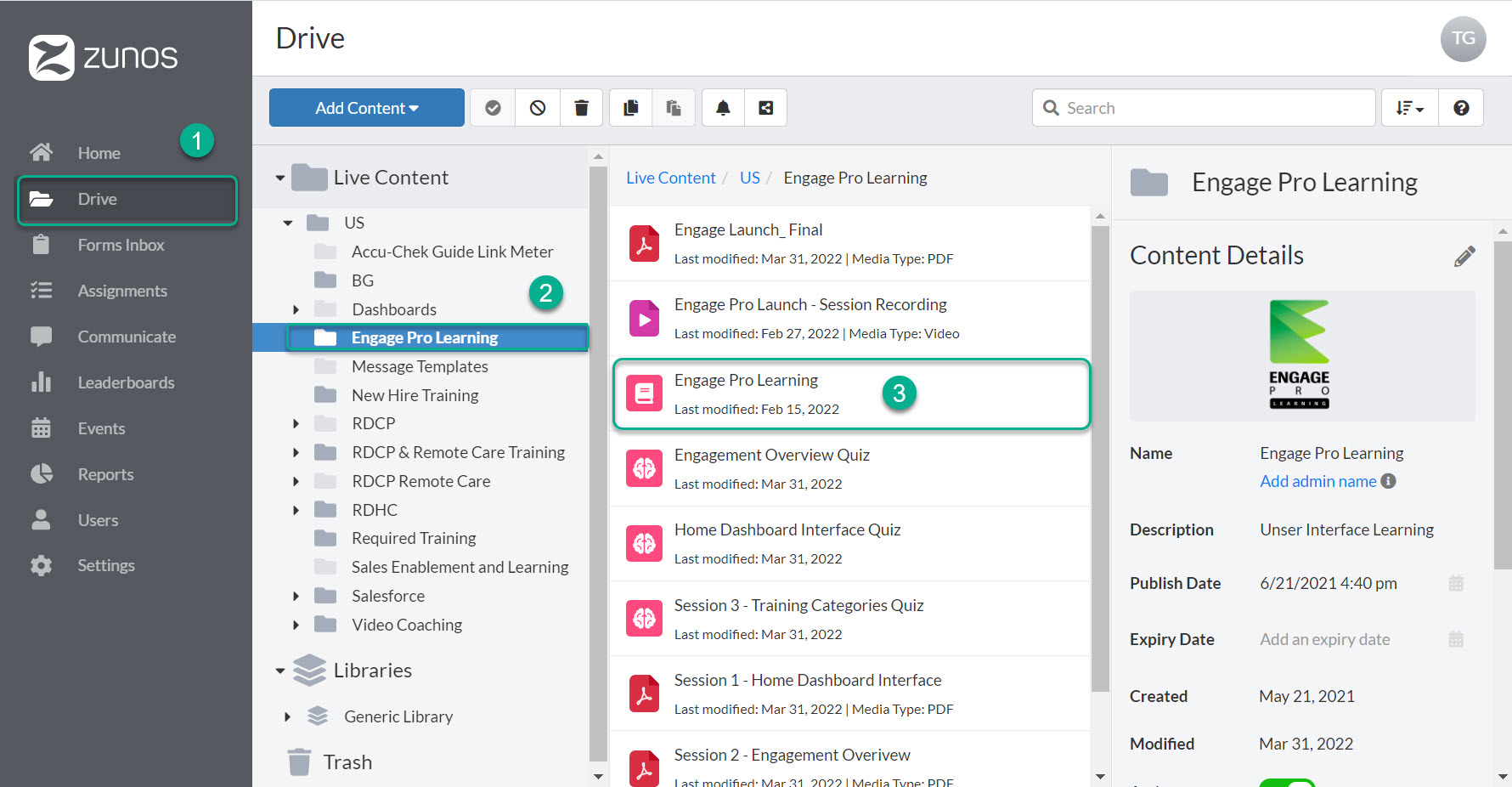Viewport: 1512px width, 787px height.
Task: Click the Zunos logo
Action: click(x=103, y=58)
